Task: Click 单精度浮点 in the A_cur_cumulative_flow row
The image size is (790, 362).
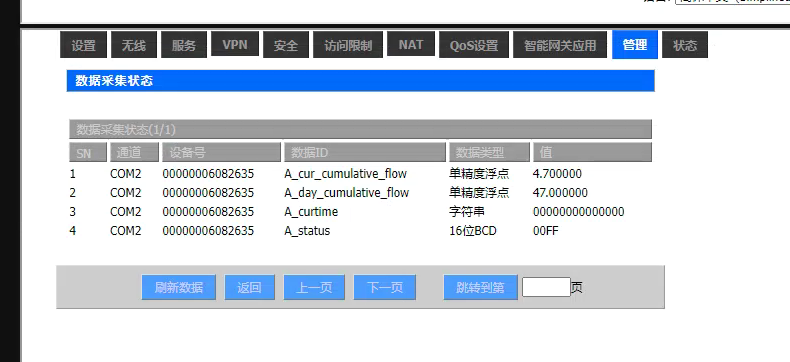Action: (x=479, y=174)
